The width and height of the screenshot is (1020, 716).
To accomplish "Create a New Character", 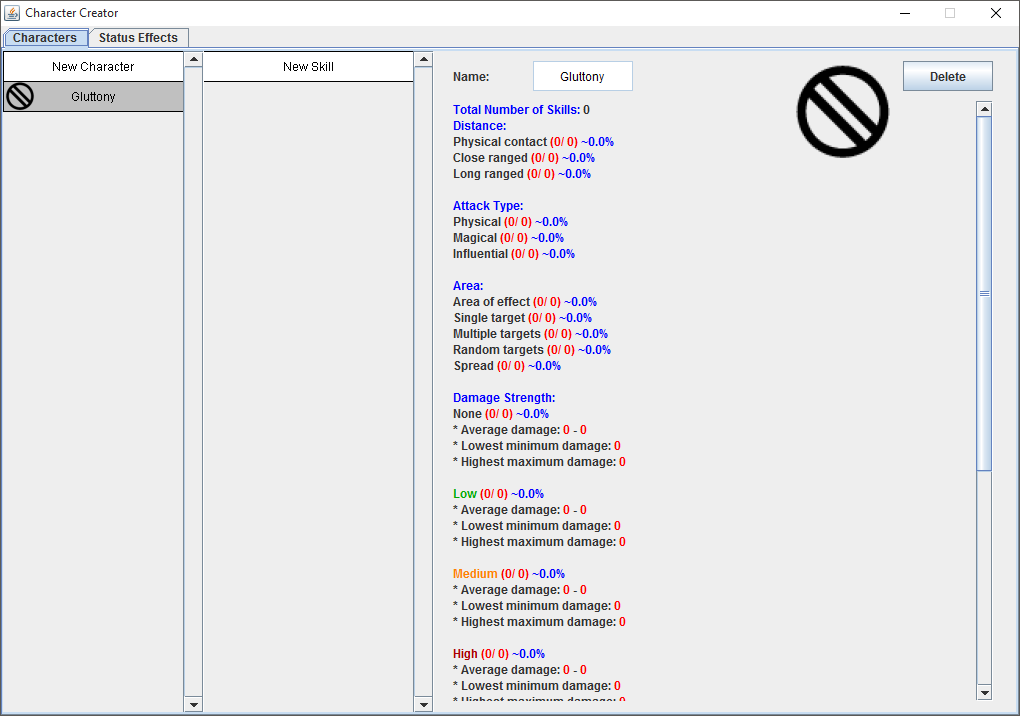I will point(93,66).
